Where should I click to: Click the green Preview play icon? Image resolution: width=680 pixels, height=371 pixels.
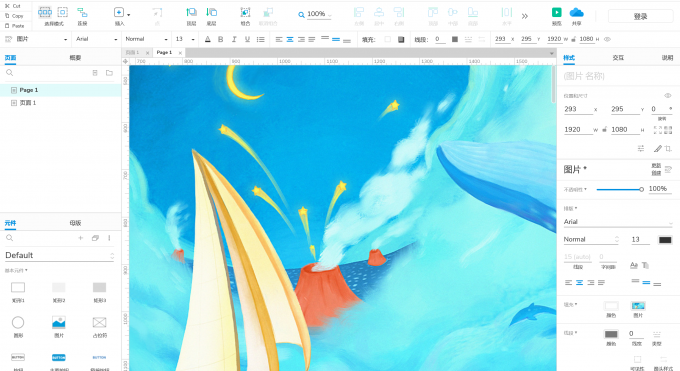(x=556, y=12)
